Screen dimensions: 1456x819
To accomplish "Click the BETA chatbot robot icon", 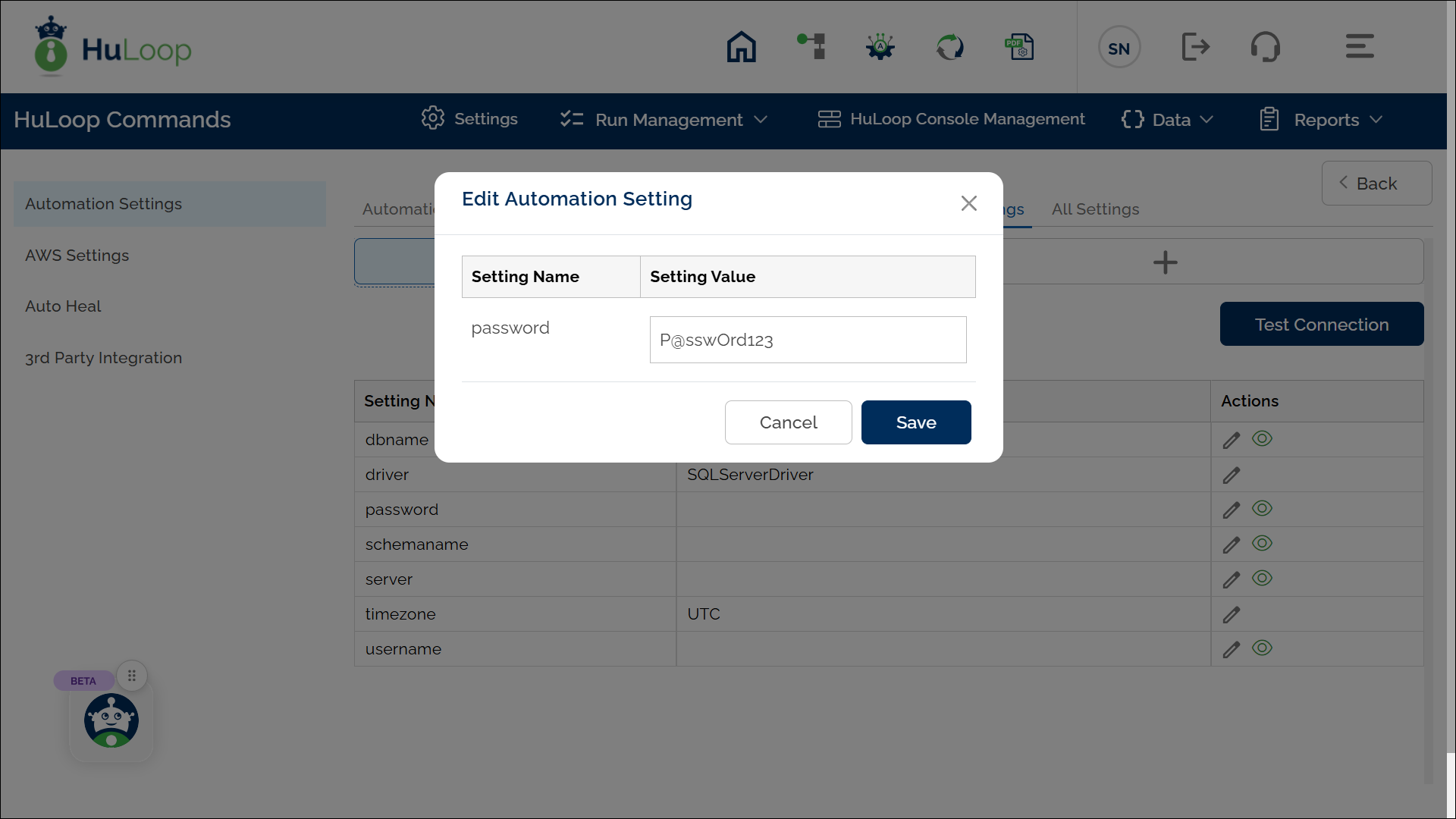I will (x=111, y=720).
